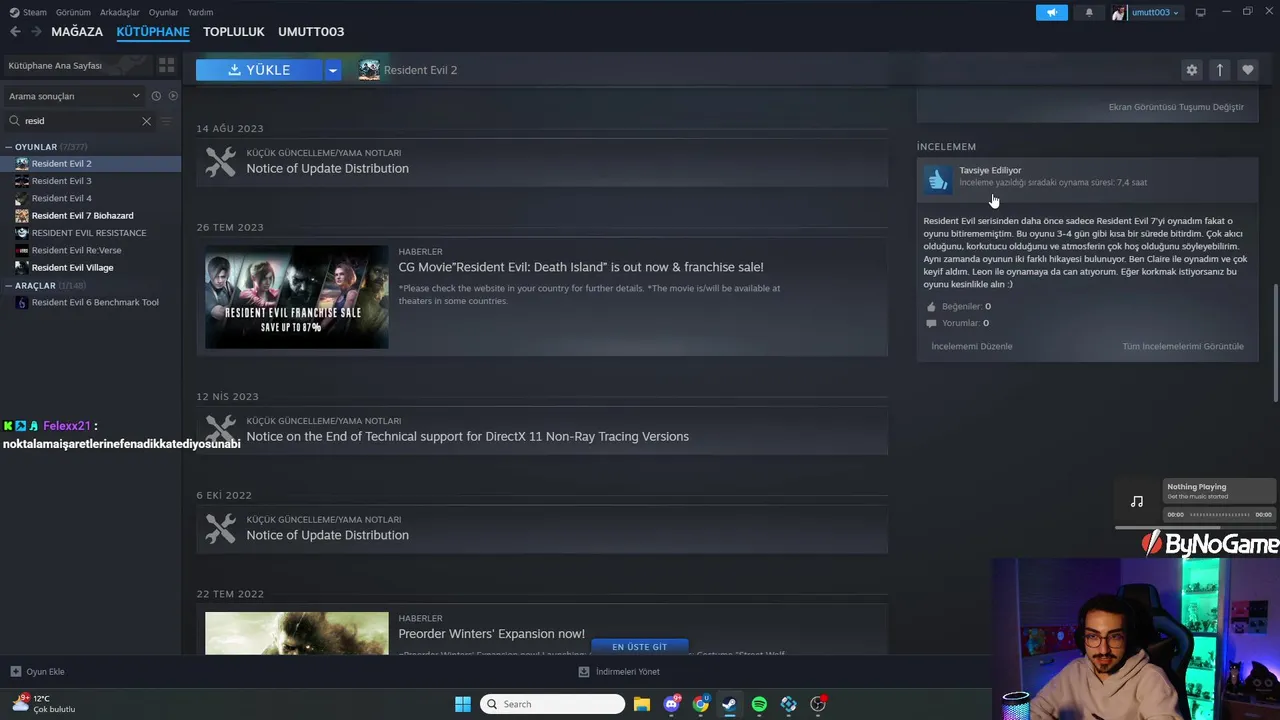Open Windows Start menu

[462, 704]
